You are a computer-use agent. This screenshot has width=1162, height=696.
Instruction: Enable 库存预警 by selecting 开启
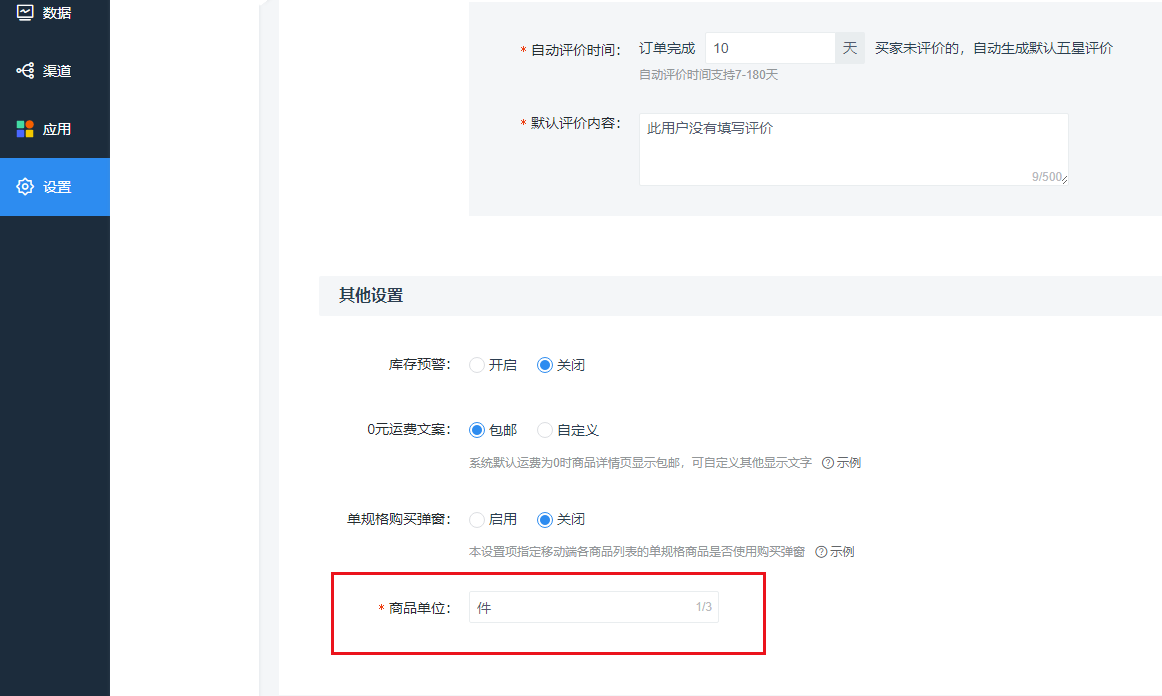(x=476, y=365)
